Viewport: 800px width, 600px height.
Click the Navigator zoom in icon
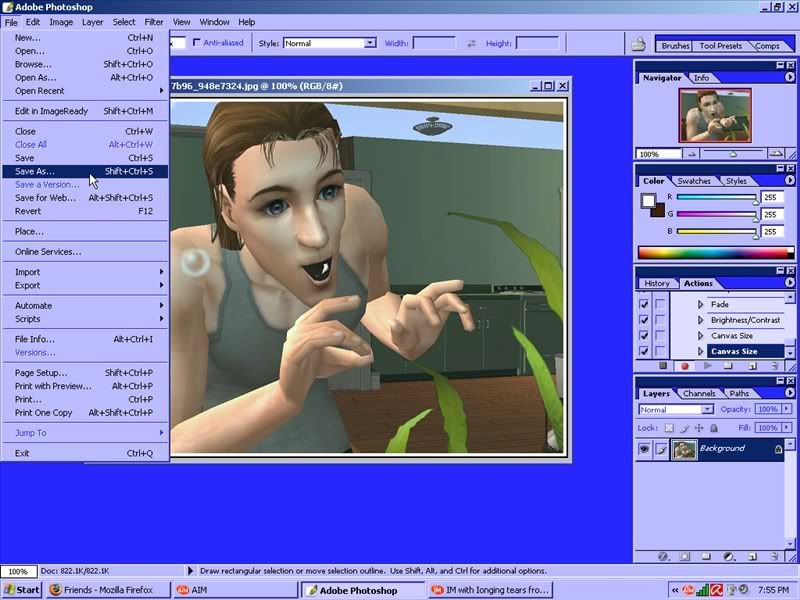pyautogui.click(x=776, y=154)
